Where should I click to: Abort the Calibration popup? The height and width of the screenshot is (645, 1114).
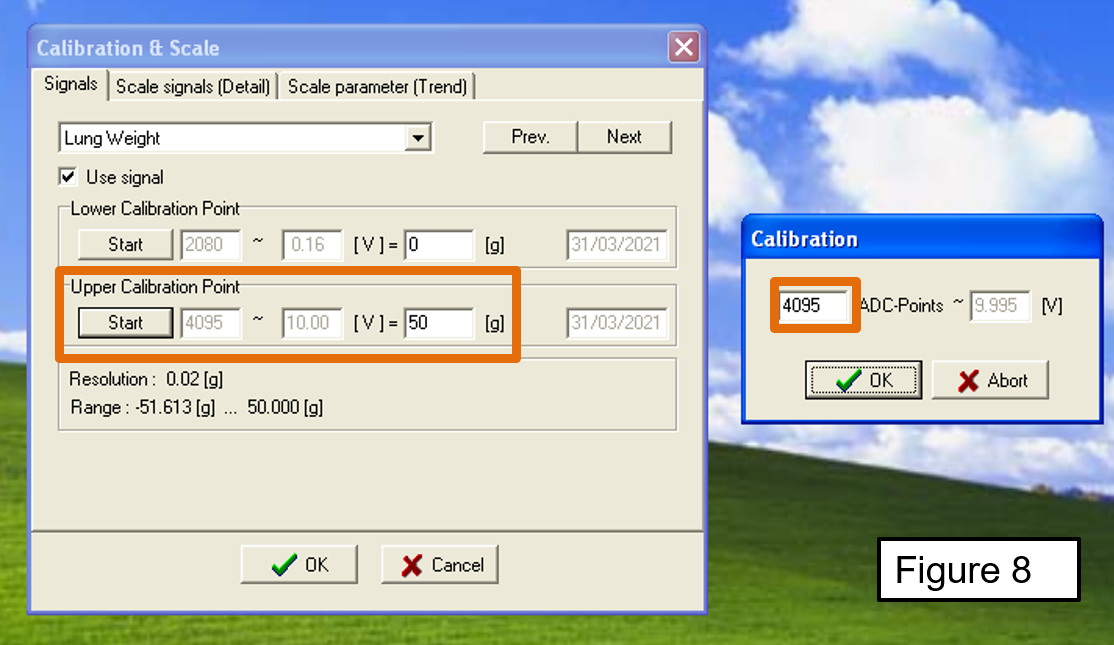pyautogui.click(x=990, y=380)
